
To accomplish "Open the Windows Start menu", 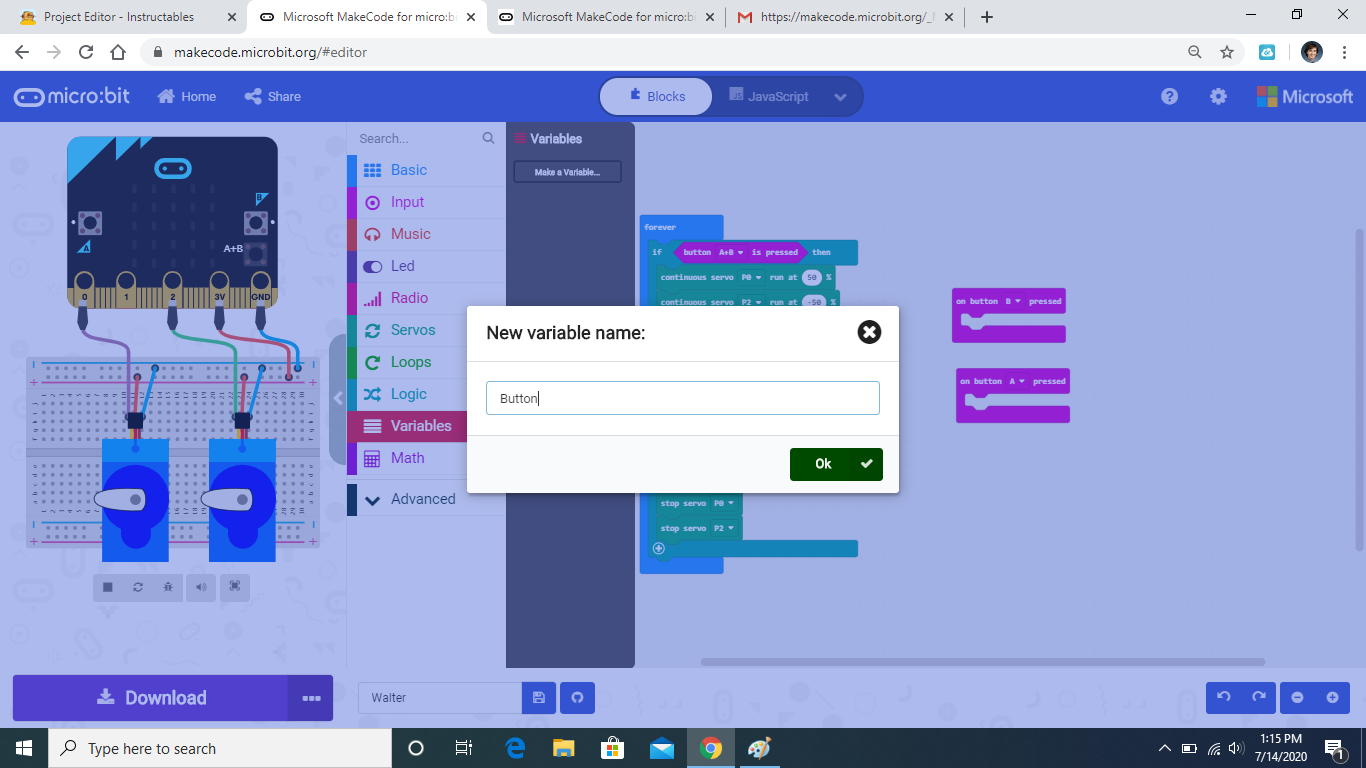I will (x=24, y=748).
